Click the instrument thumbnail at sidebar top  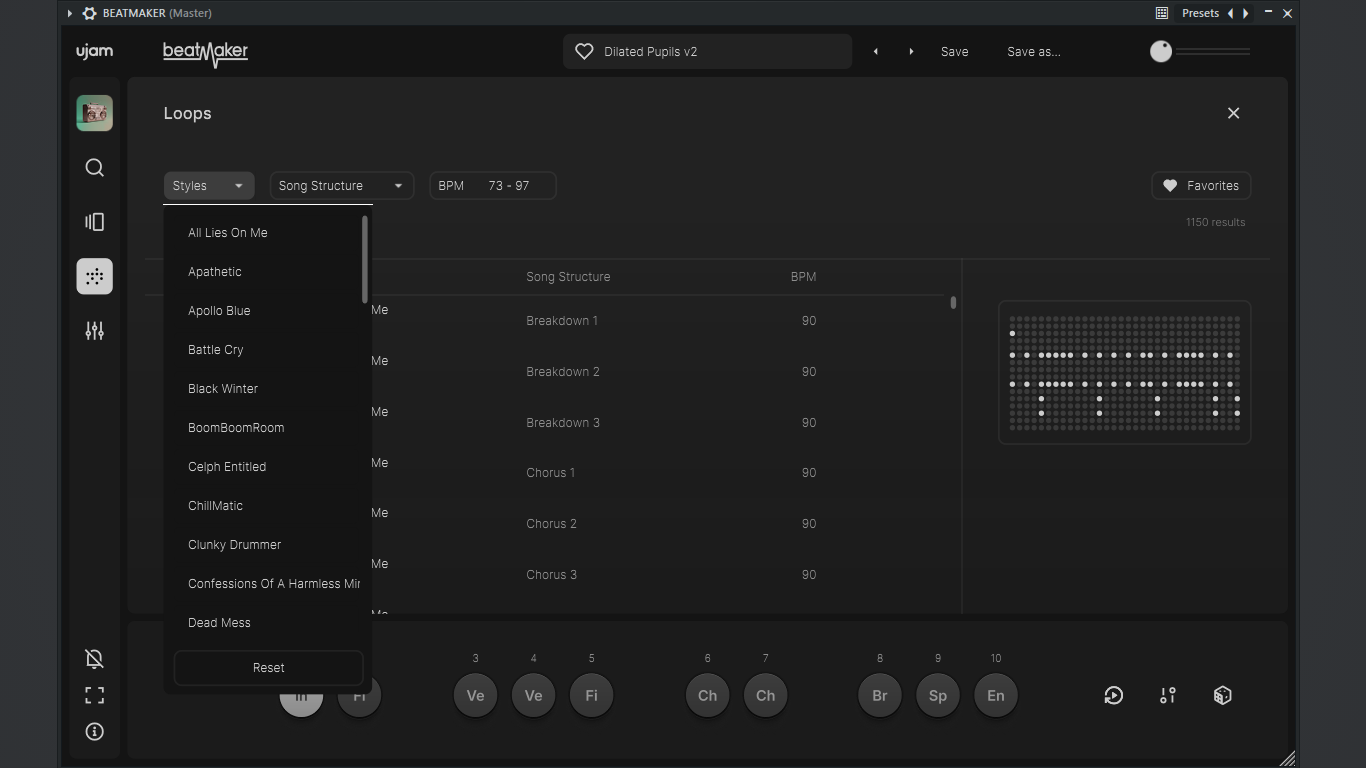pos(94,113)
